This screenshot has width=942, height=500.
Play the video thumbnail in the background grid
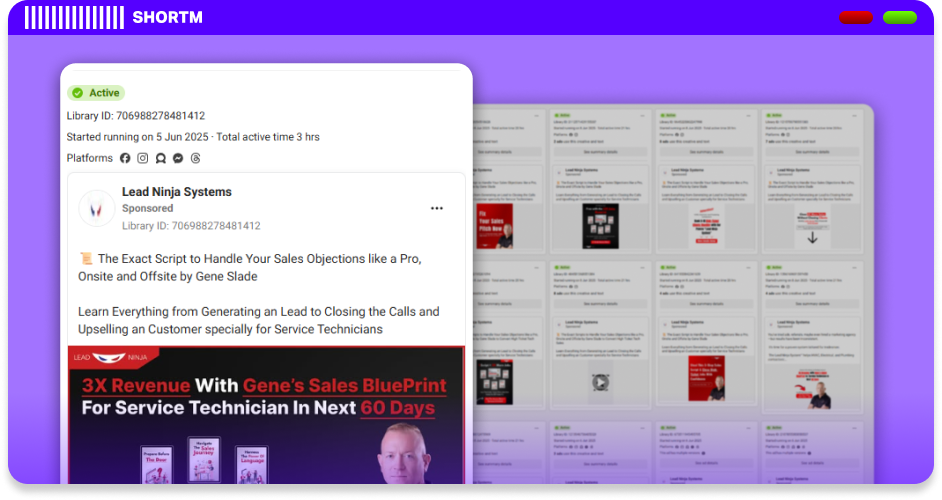point(600,382)
